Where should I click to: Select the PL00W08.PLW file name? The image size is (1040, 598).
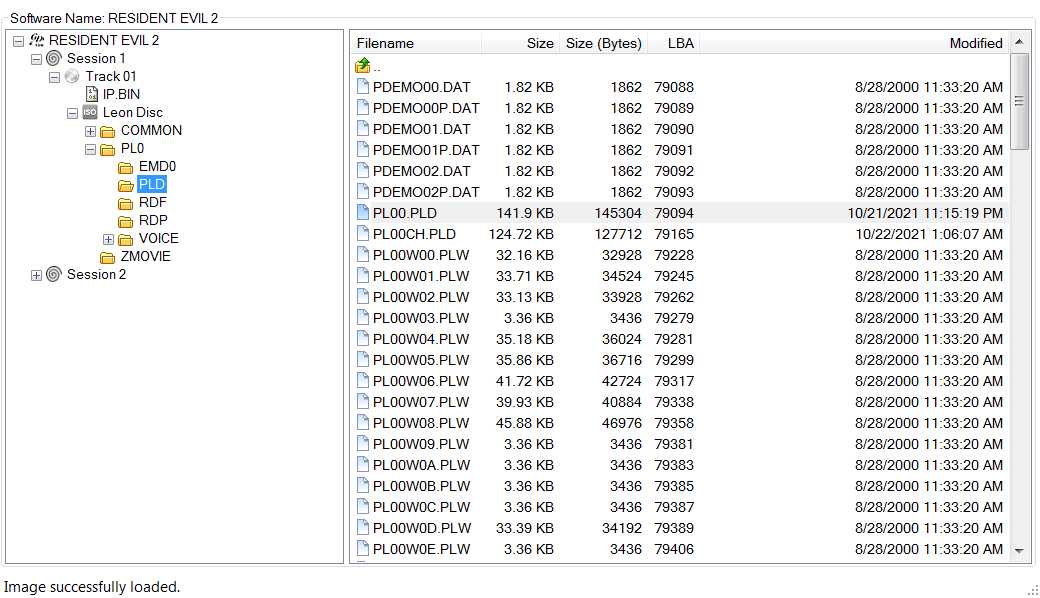(x=421, y=423)
